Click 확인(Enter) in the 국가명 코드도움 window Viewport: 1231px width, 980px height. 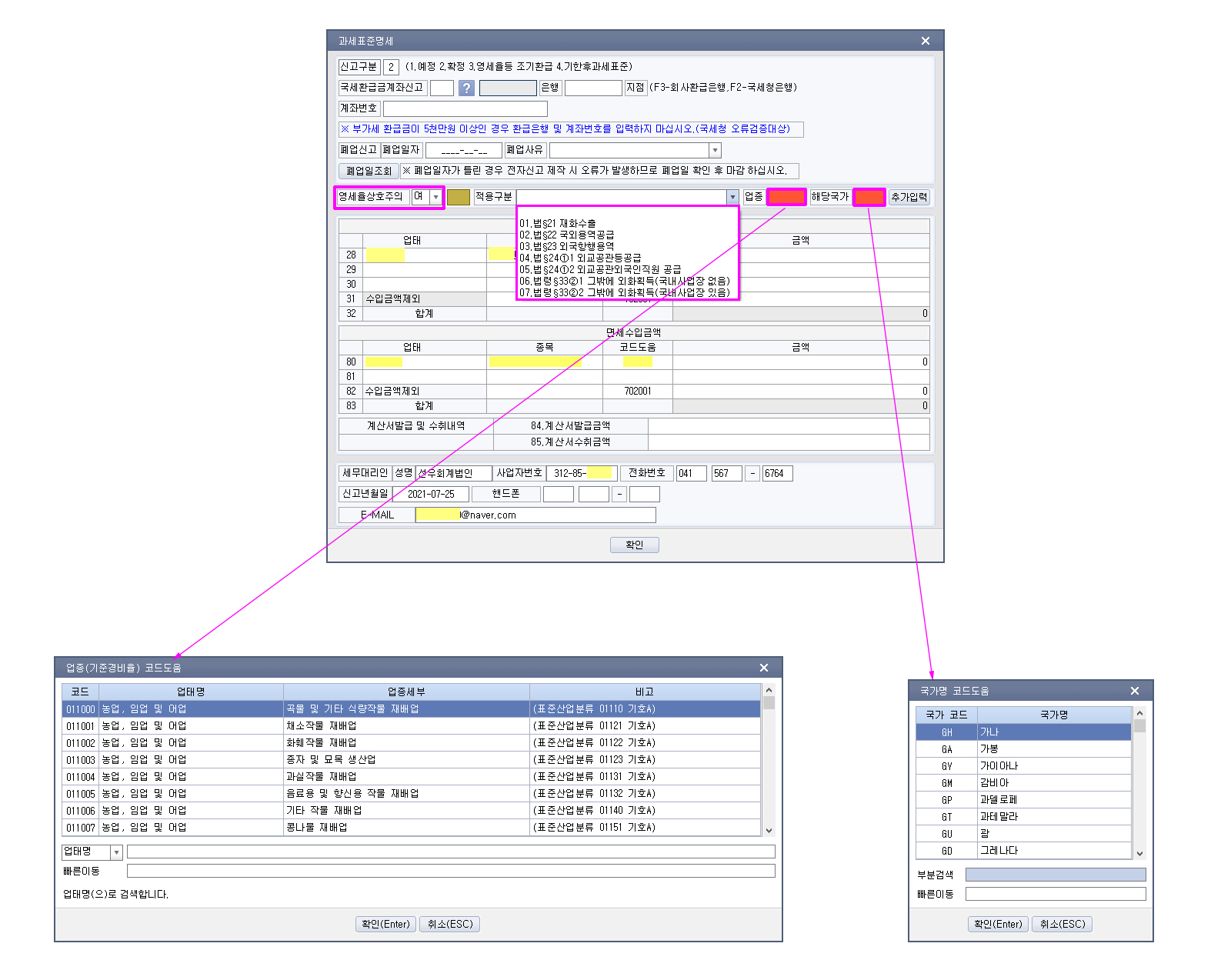pyautogui.click(x=998, y=924)
